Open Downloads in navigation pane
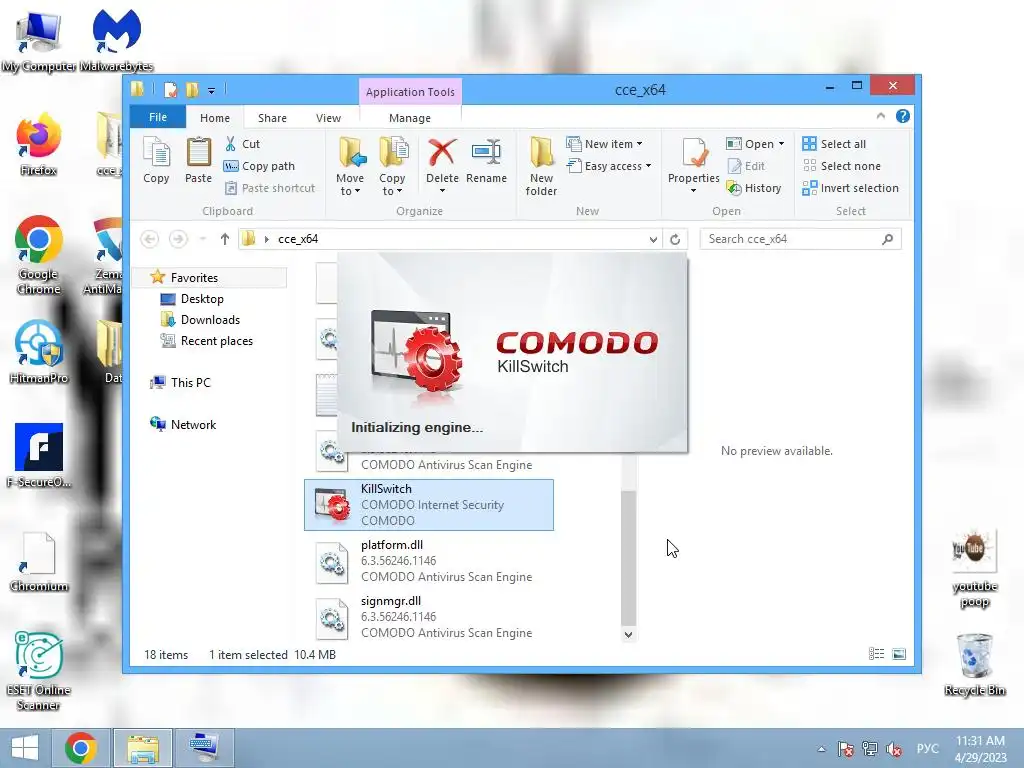The height and width of the screenshot is (768, 1024). (210, 319)
